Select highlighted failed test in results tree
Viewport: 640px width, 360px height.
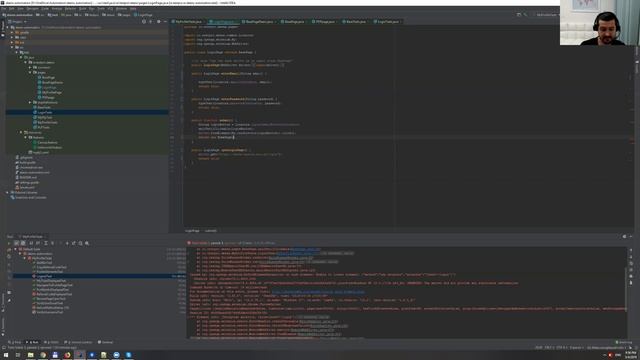click(100, 276)
